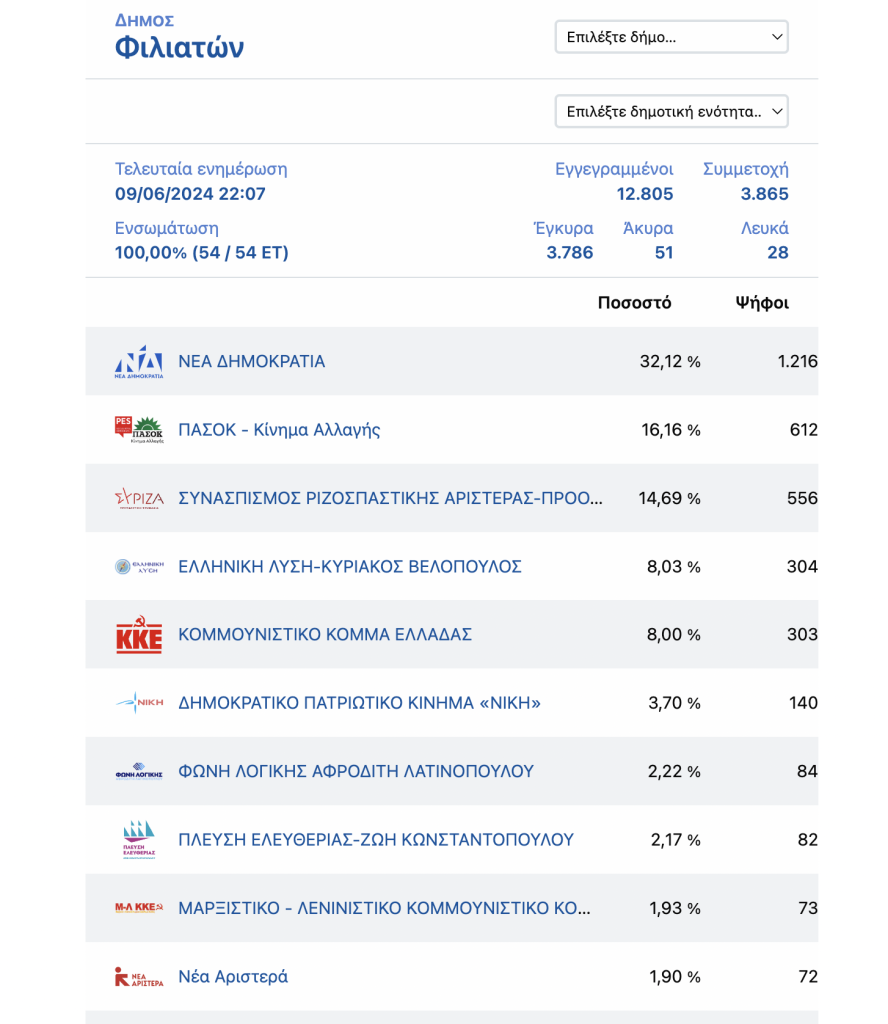Screen dimensions: 888x1024
Task: Open the 'Επιλέξτε δήμο...' dropdown
Action: (x=671, y=37)
